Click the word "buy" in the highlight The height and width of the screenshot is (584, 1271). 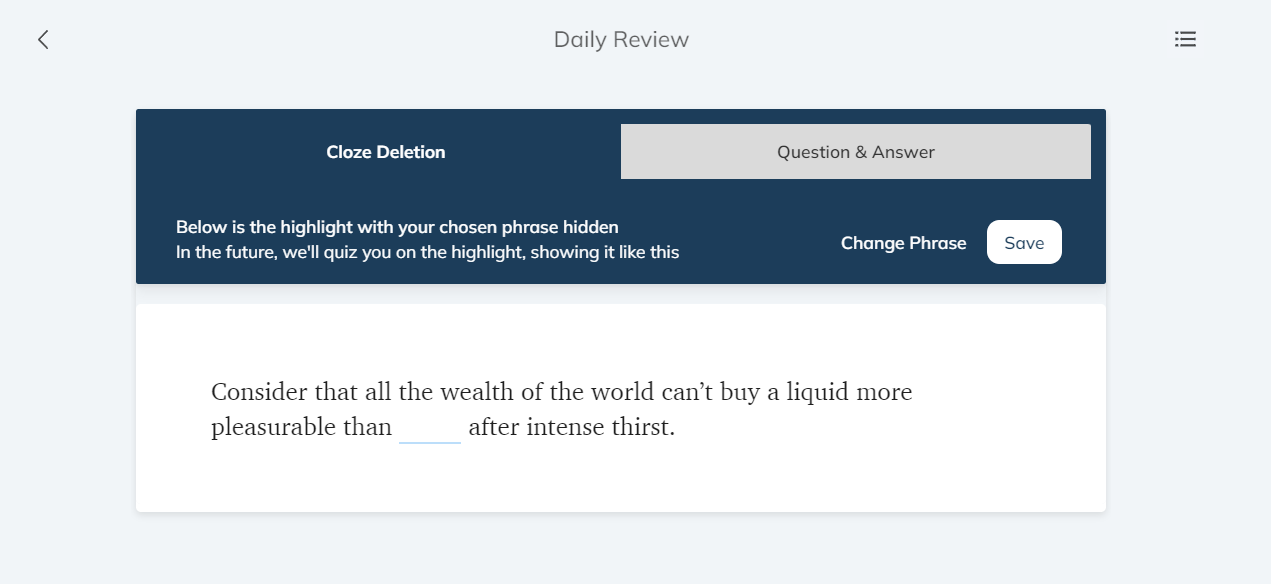pyautogui.click(x=740, y=392)
